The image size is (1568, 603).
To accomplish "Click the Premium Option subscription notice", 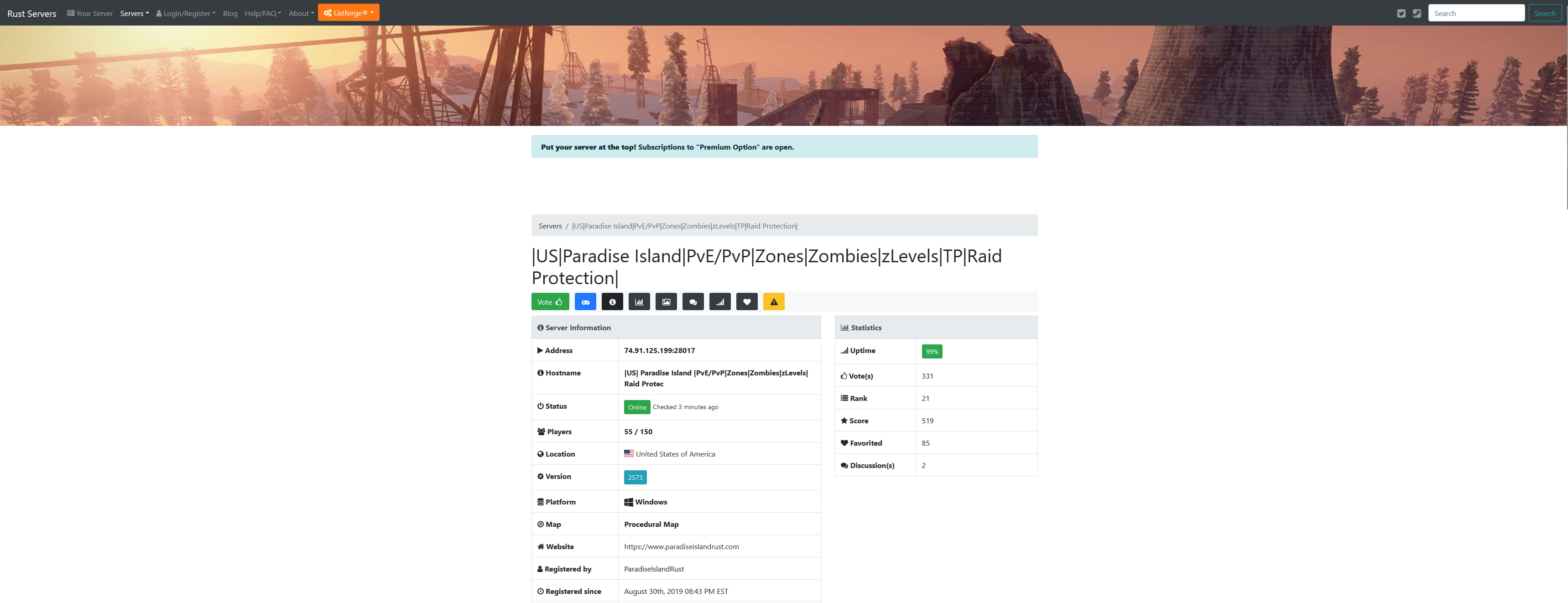I will (x=784, y=146).
